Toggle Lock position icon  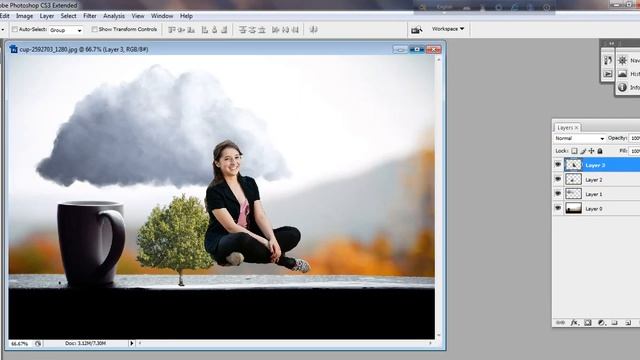591,151
